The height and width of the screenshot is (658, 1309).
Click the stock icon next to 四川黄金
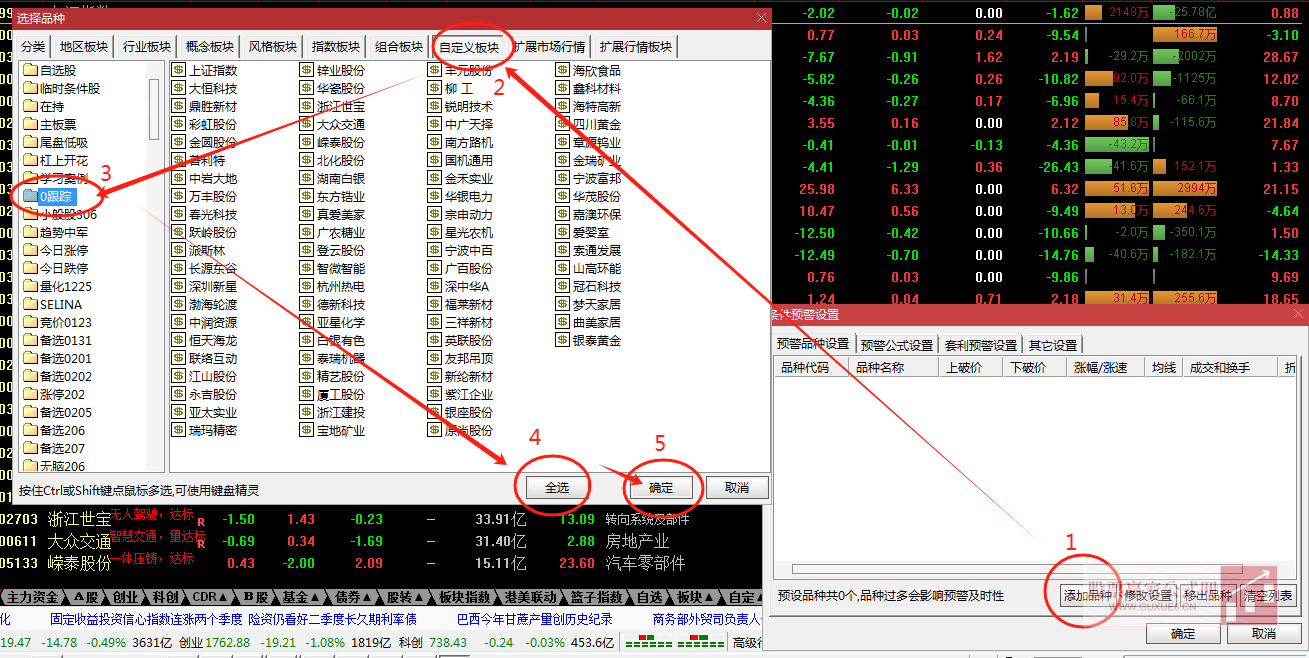(x=561, y=123)
